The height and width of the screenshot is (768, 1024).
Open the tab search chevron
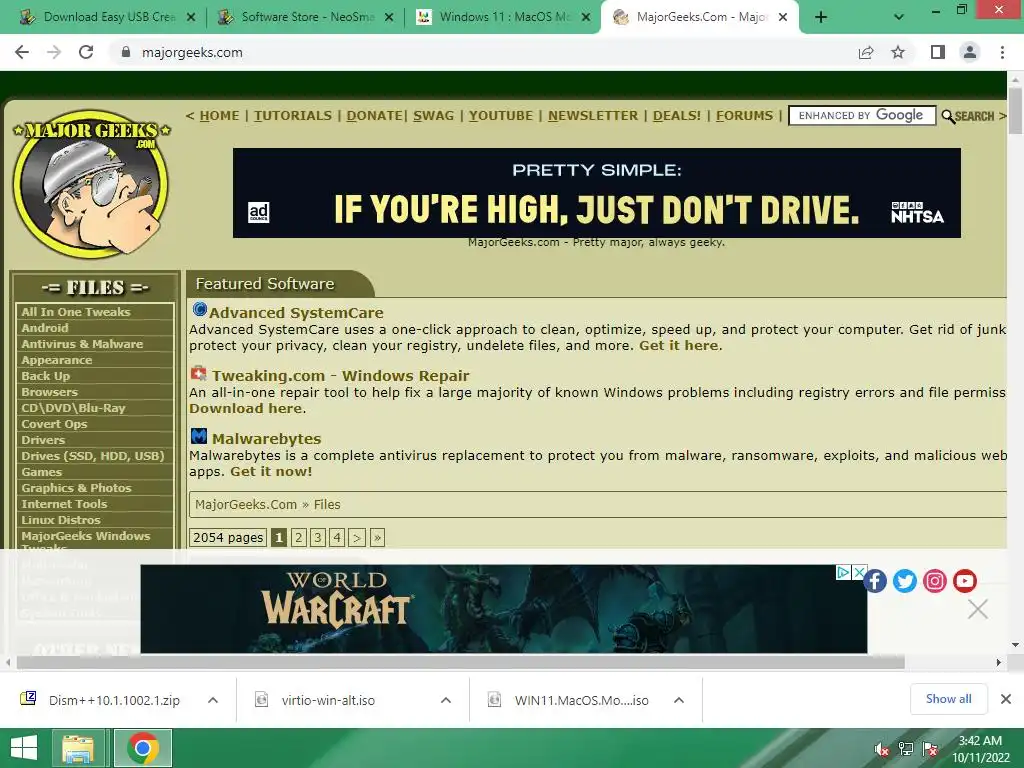click(899, 18)
